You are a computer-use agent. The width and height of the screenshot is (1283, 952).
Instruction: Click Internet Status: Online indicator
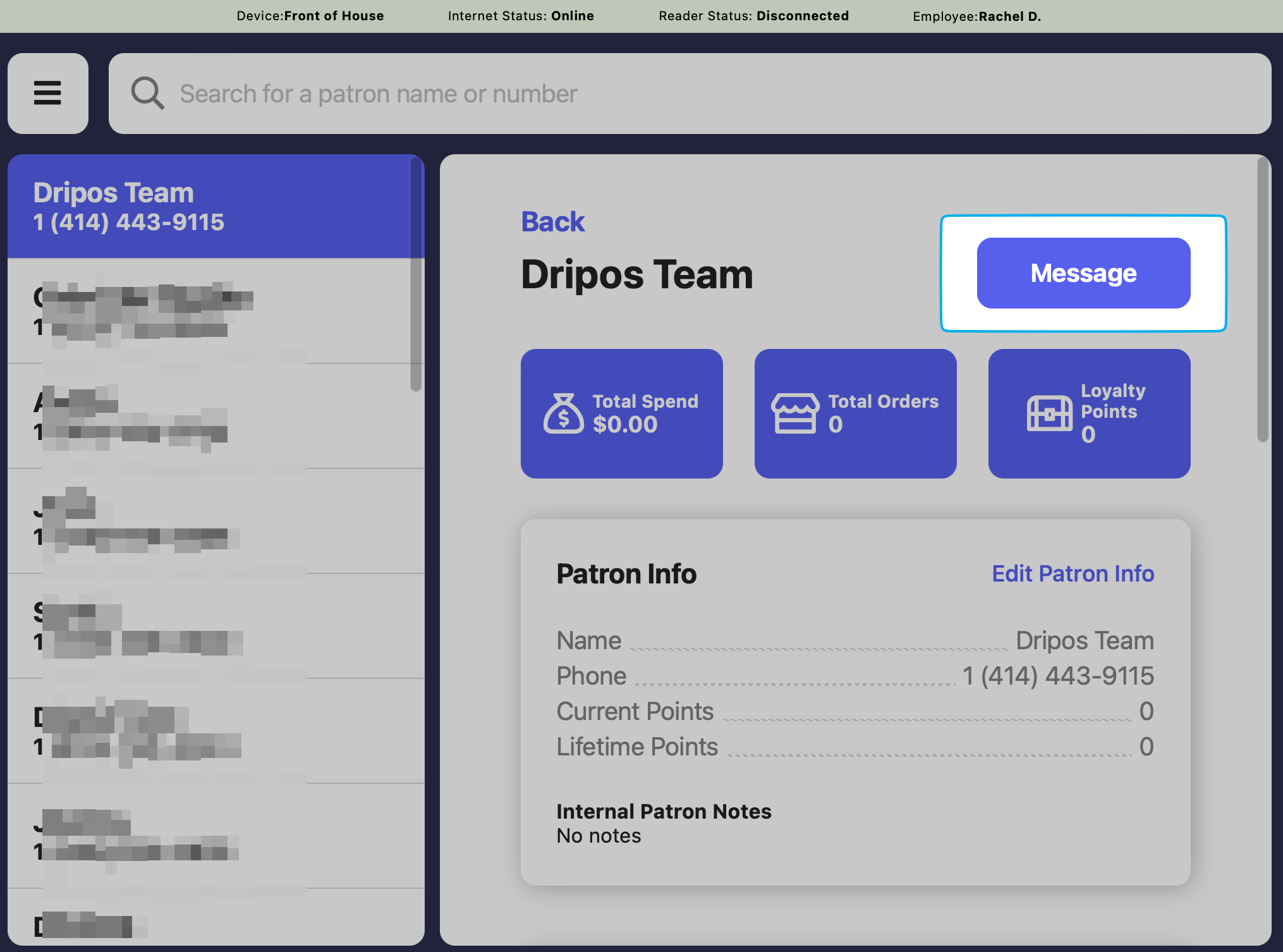(521, 16)
